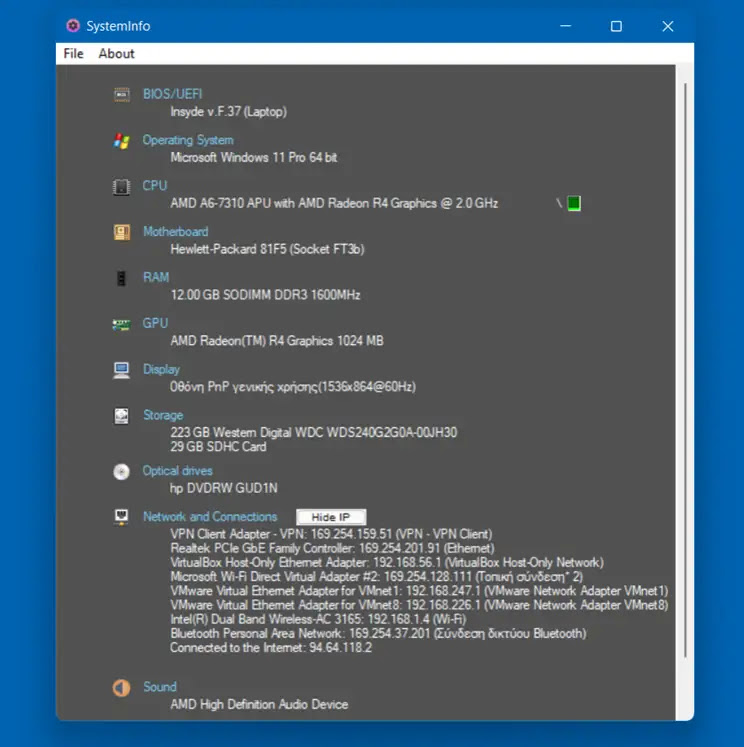The height and width of the screenshot is (747, 744).
Task: Click the SystemInfo window title text
Action: (118, 26)
